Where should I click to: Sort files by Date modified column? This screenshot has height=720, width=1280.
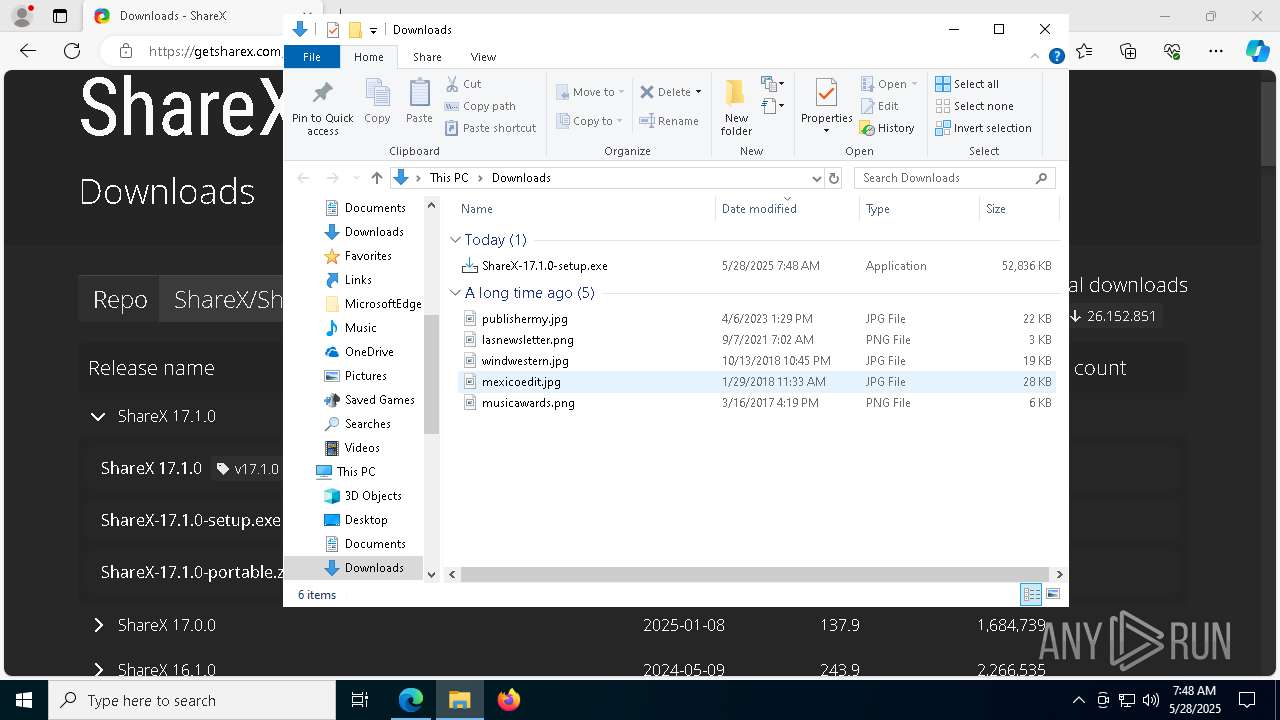pyautogui.click(x=787, y=209)
